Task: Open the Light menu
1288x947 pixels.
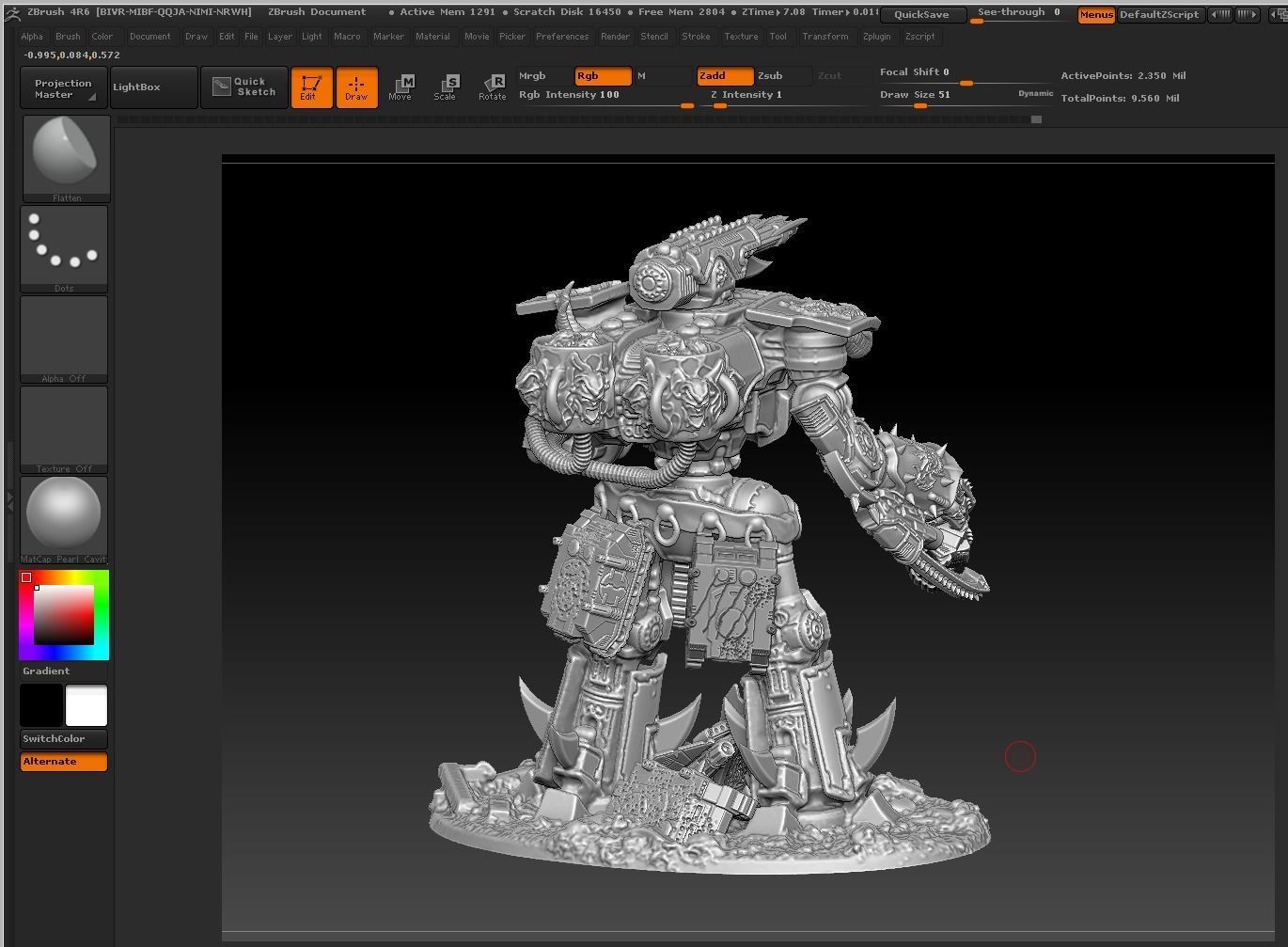Action: [312, 37]
